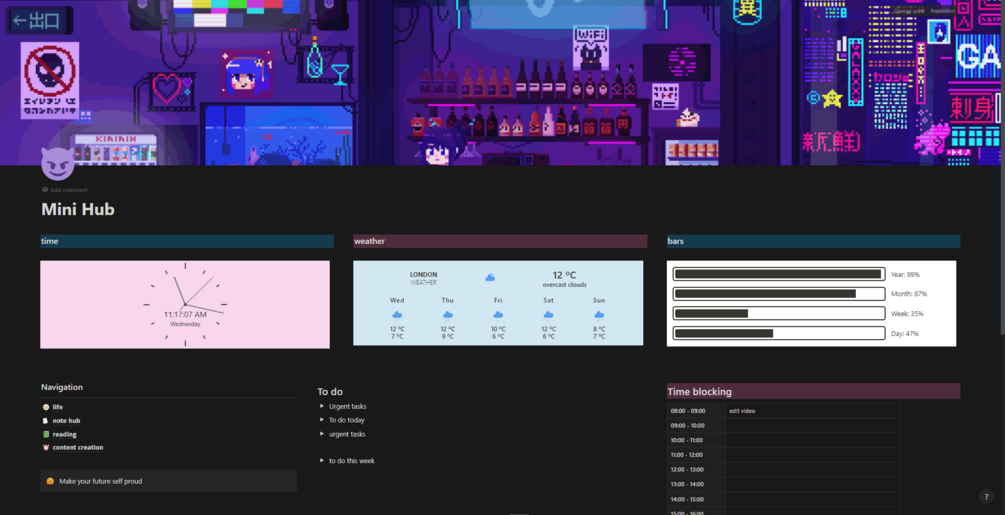Open the note hub page link
This screenshot has width=1005, height=515.
click(66, 421)
